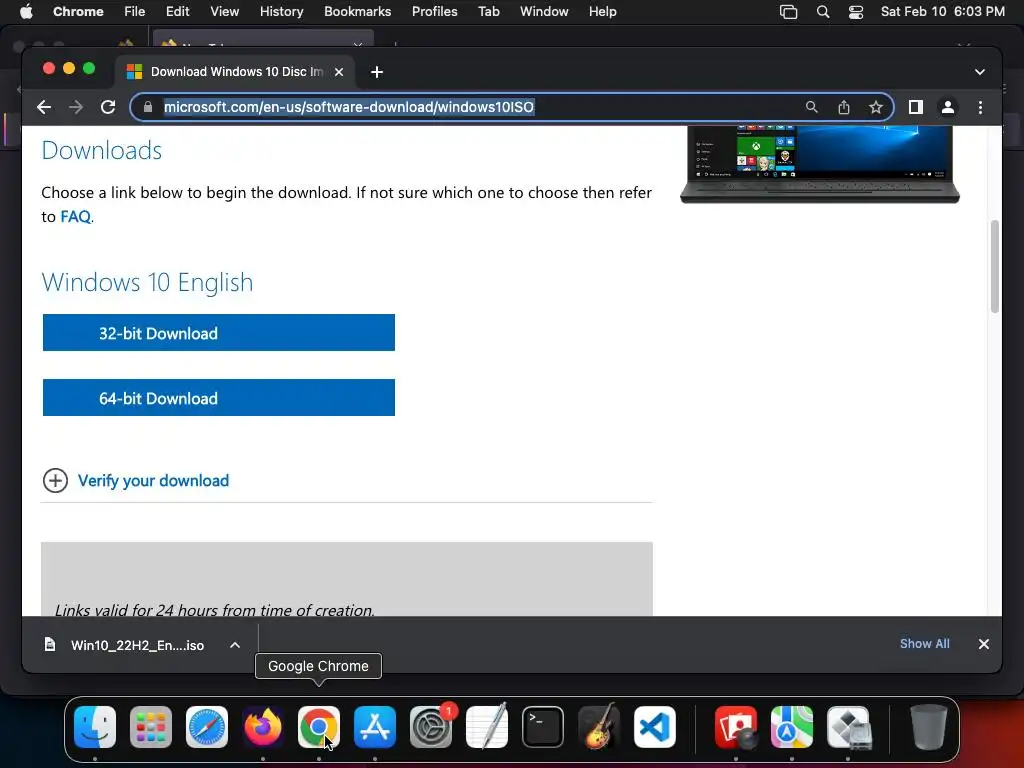Click the lock icon in the address bar
1024x768 pixels.
(148, 107)
